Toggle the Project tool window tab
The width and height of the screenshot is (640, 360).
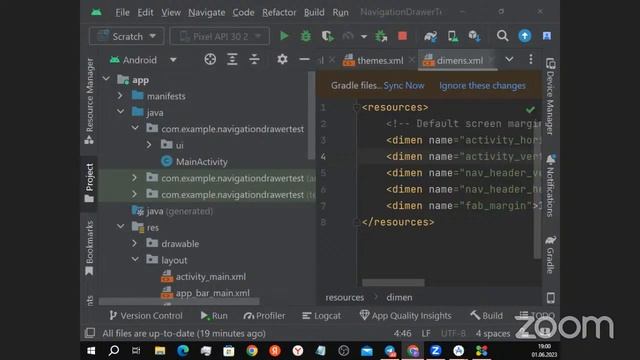89,183
